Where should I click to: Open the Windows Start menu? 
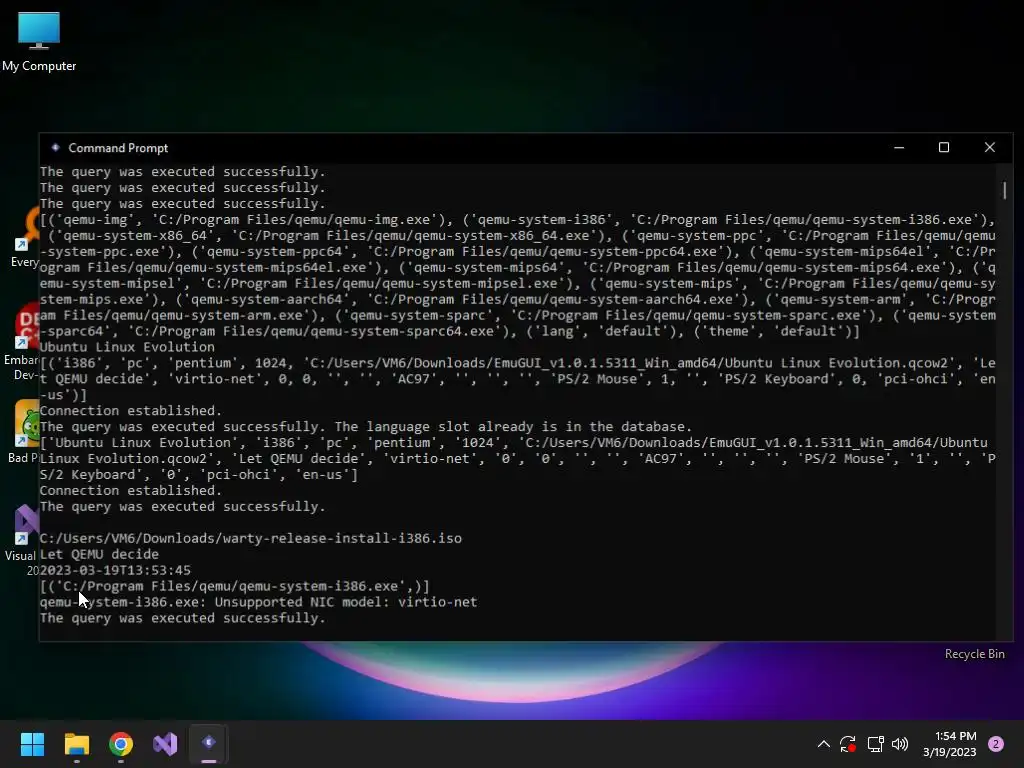32,744
